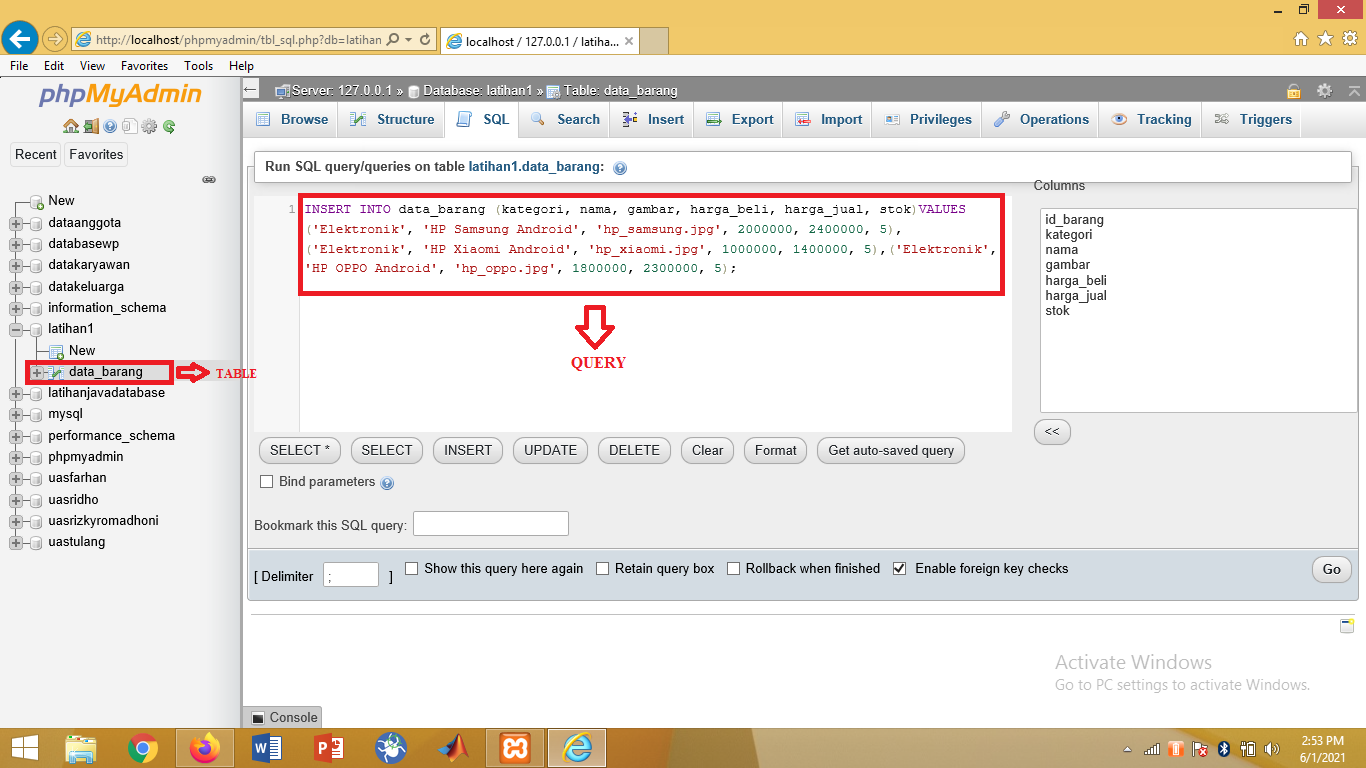The height and width of the screenshot is (768, 1366).
Task: Check the Retain query box option
Action: pos(603,568)
